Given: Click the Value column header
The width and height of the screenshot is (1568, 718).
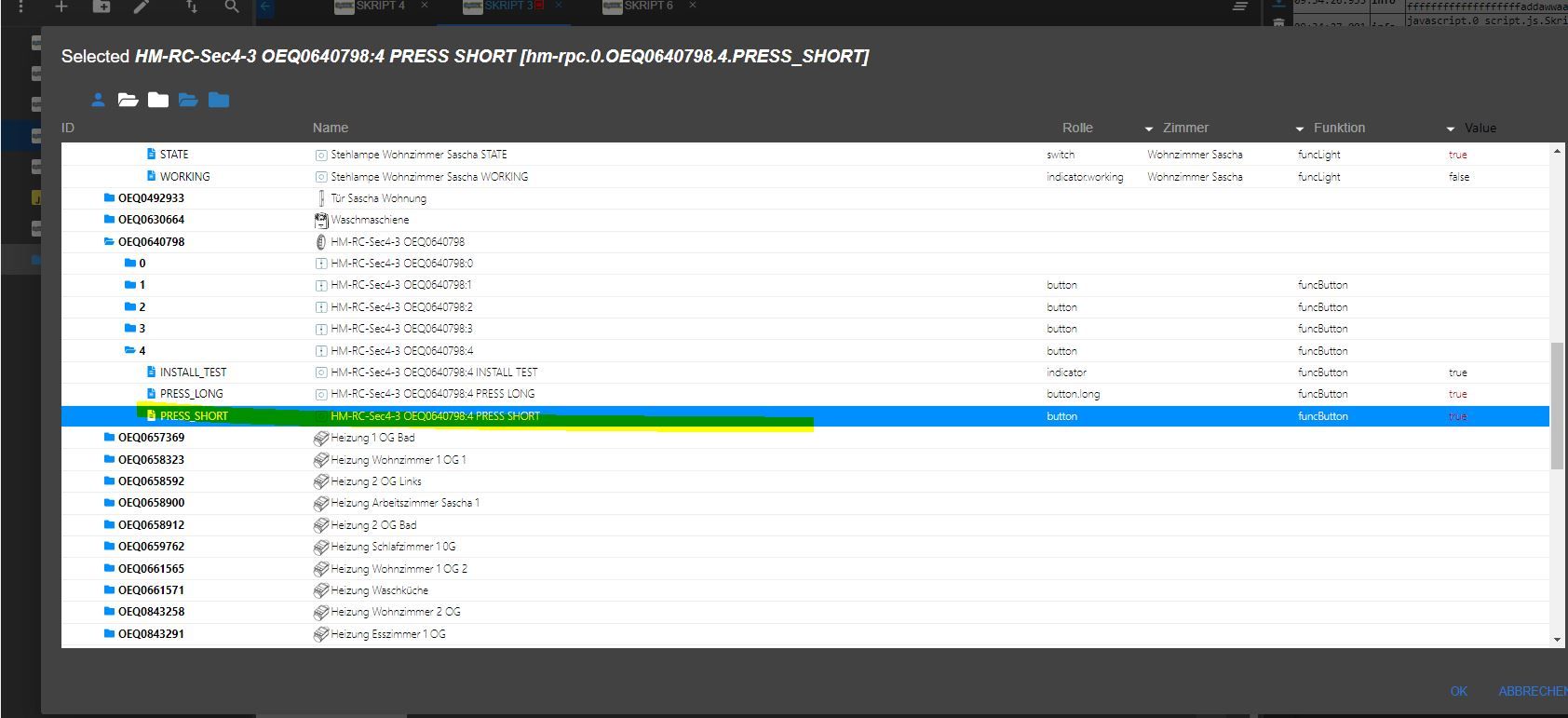Looking at the screenshot, I should coord(1480,129).
